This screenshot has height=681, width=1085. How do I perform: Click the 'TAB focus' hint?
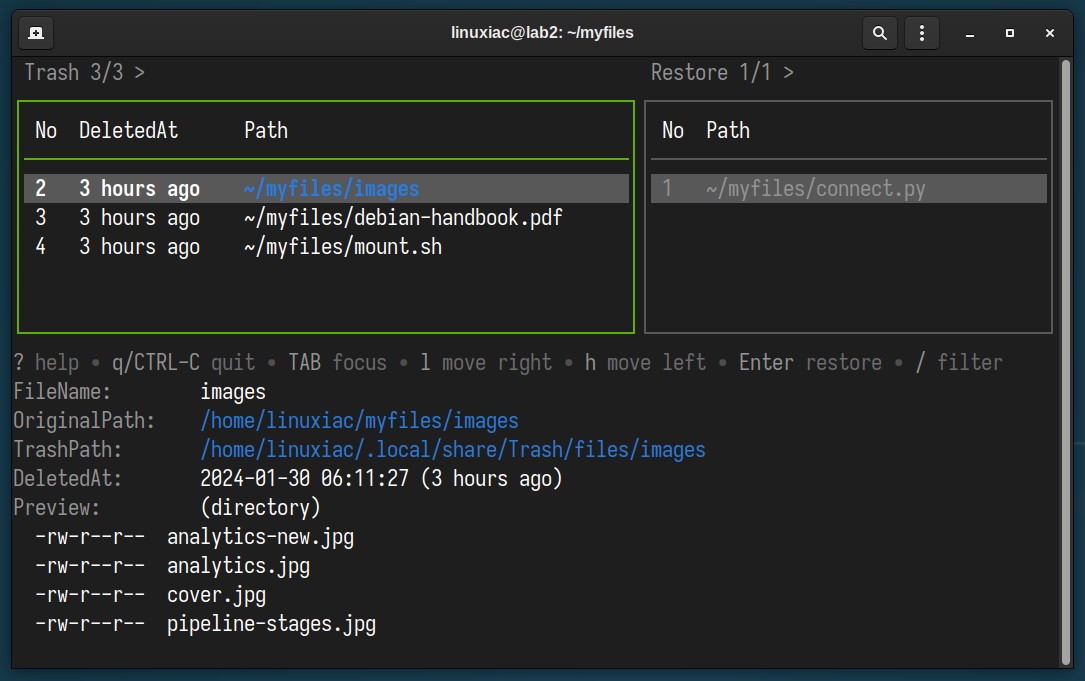tap(338, 362)
